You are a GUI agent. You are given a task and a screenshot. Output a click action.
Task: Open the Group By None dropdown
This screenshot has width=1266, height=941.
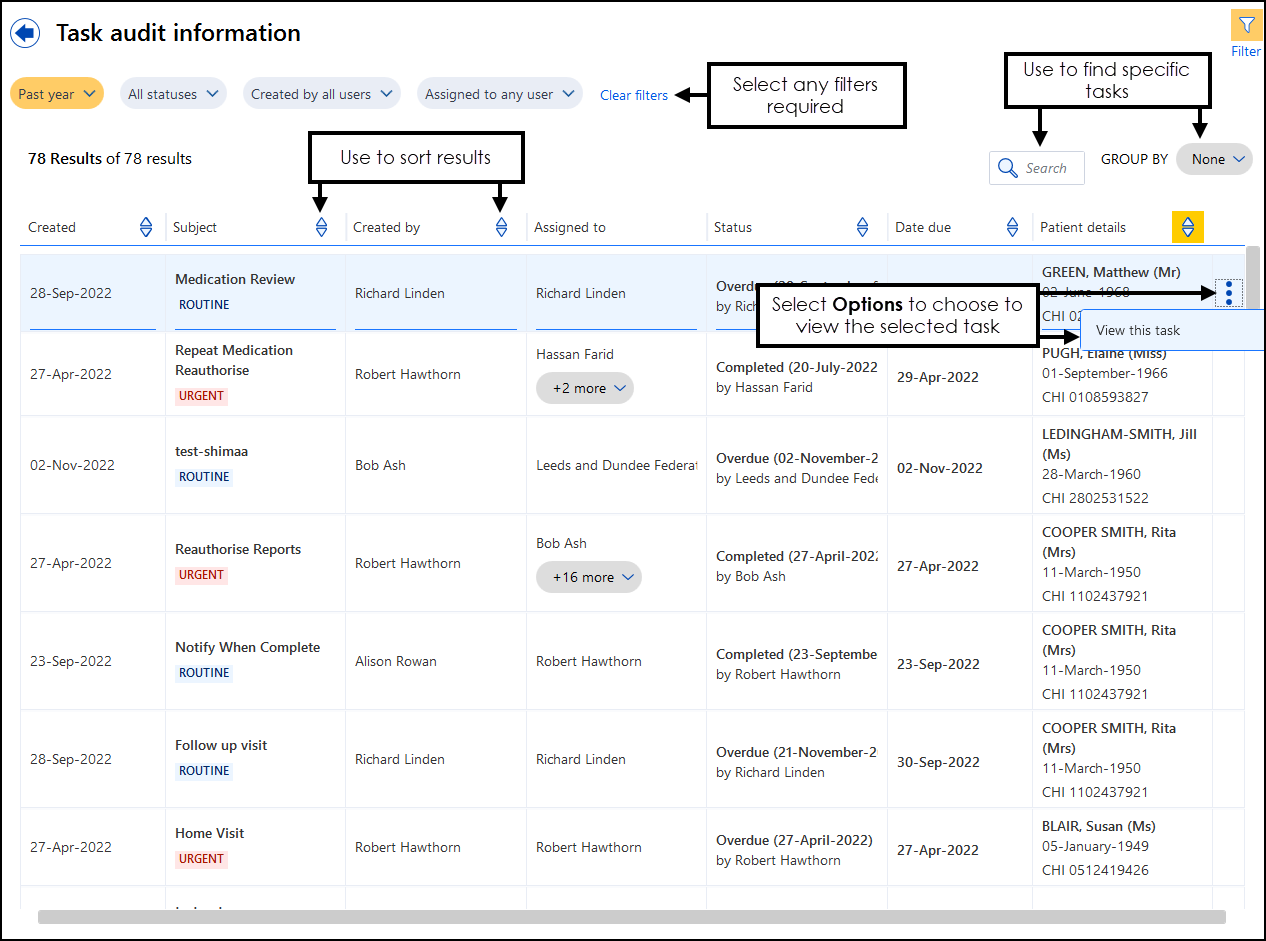coord(1214,159)
